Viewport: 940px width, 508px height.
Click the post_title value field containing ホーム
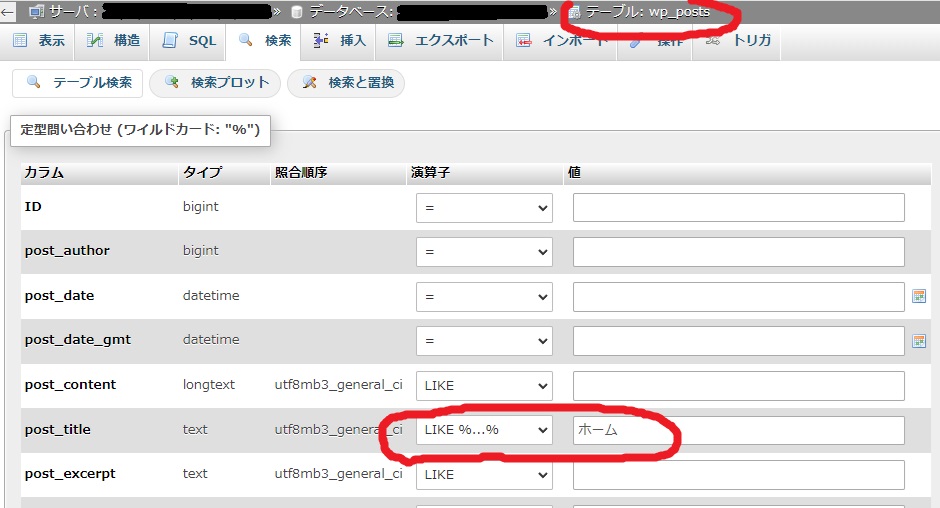point(738,430)
